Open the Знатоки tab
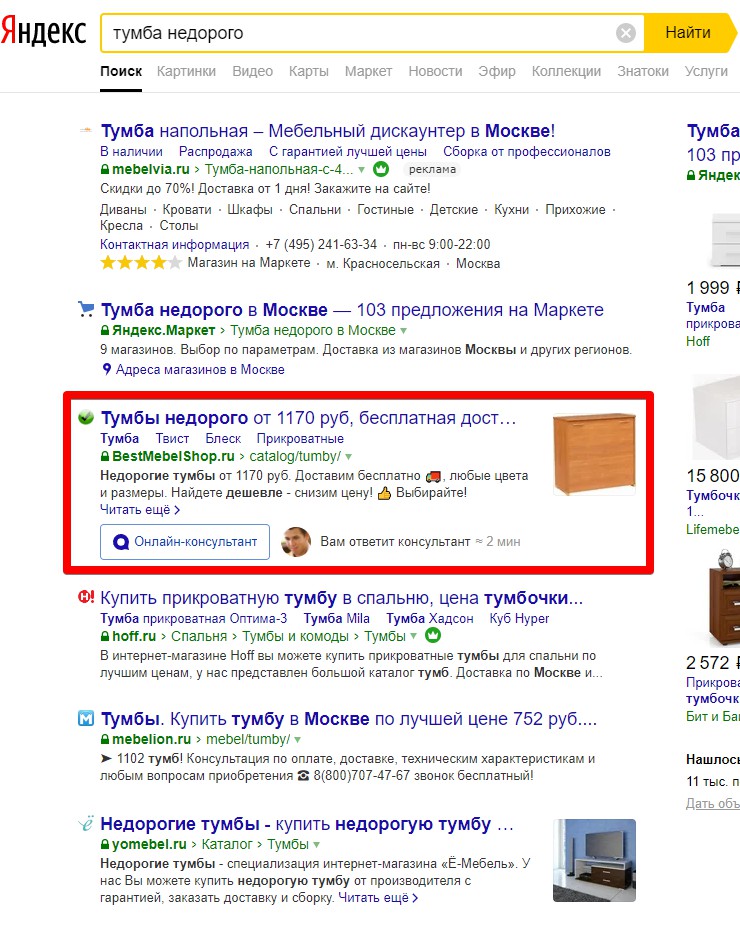 [x=642, y=71]
